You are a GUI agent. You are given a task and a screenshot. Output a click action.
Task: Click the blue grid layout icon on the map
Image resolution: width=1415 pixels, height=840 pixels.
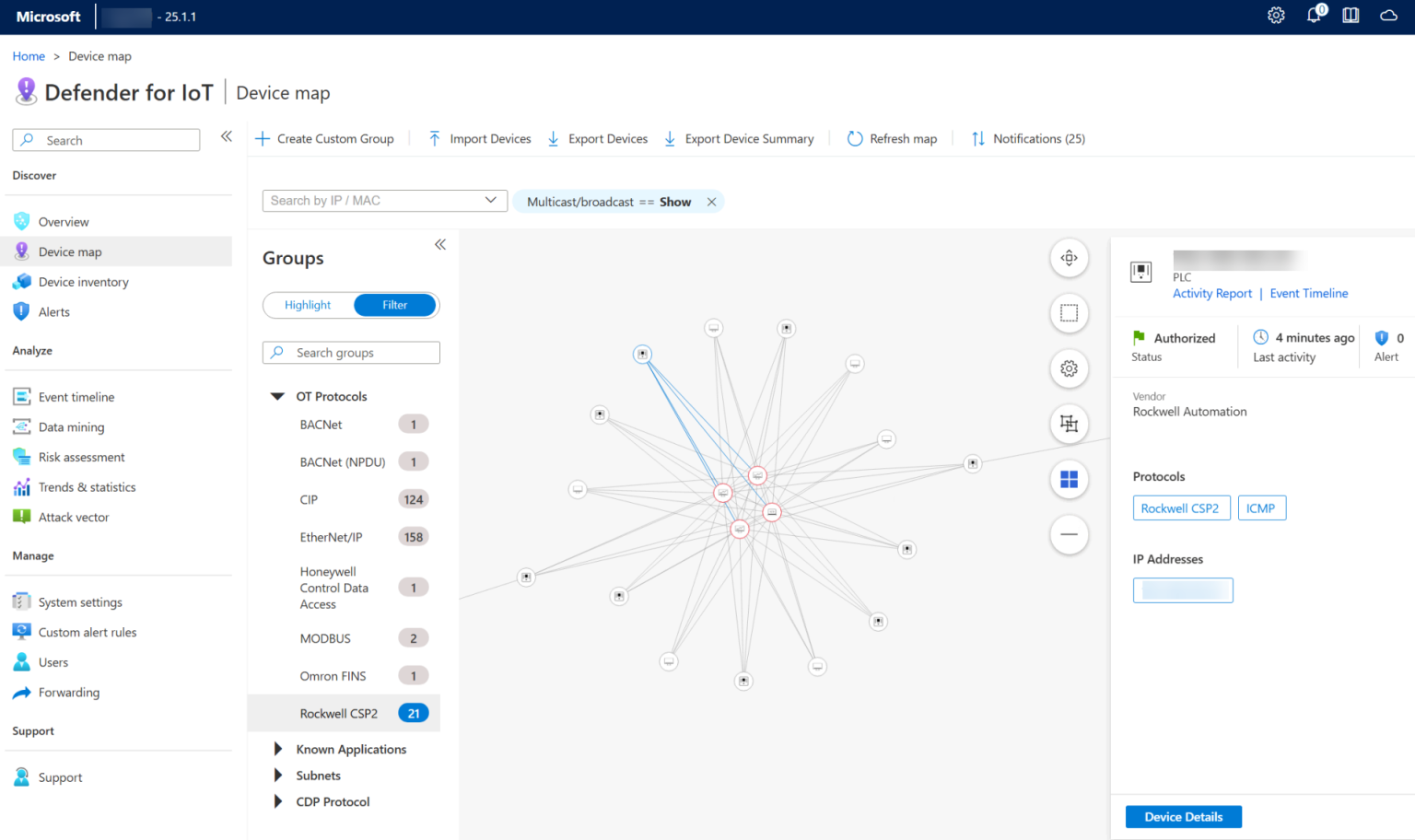click(x=1069, y=479)
